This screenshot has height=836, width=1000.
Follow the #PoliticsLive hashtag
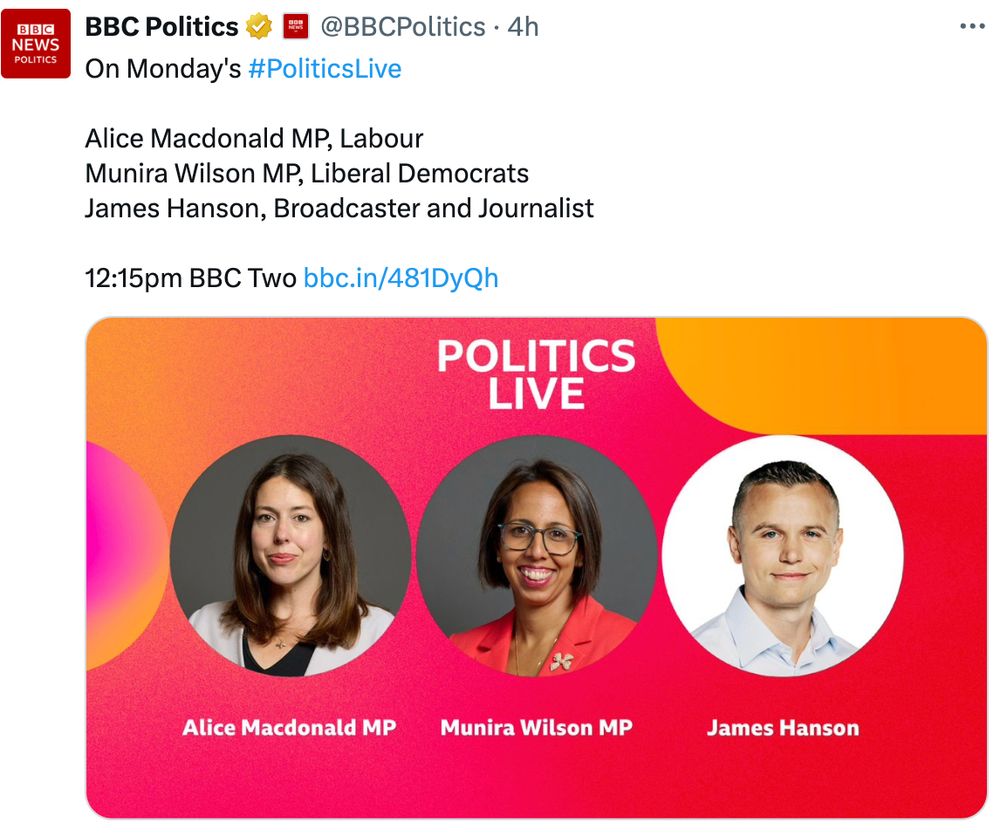[325, 68]
